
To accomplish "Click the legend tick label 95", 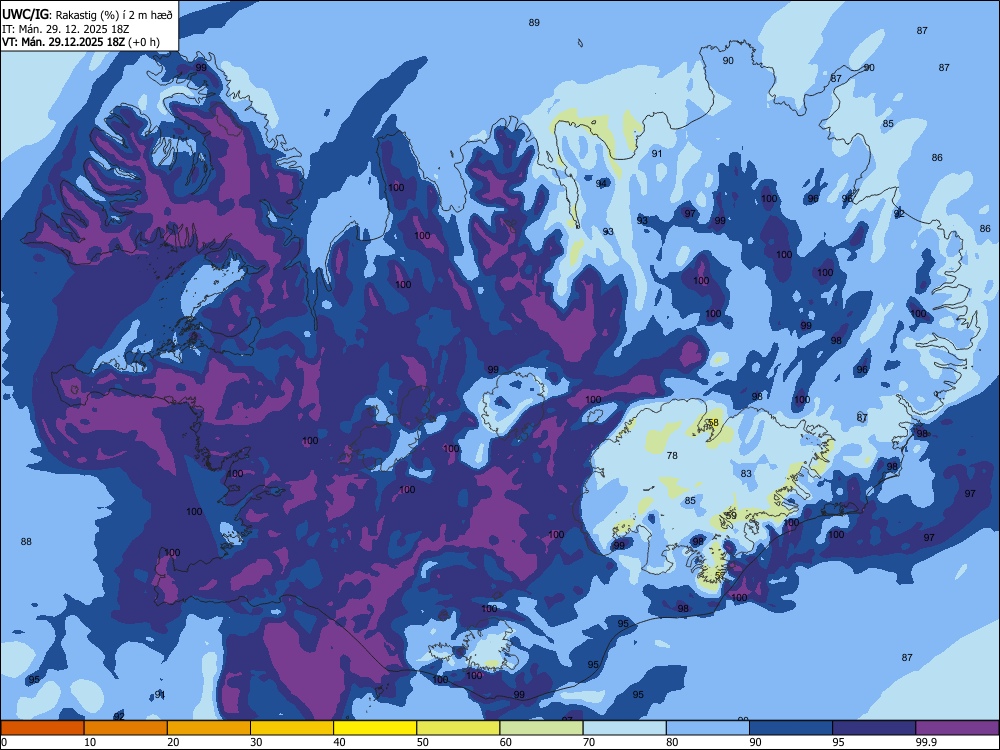I will 839,742.
